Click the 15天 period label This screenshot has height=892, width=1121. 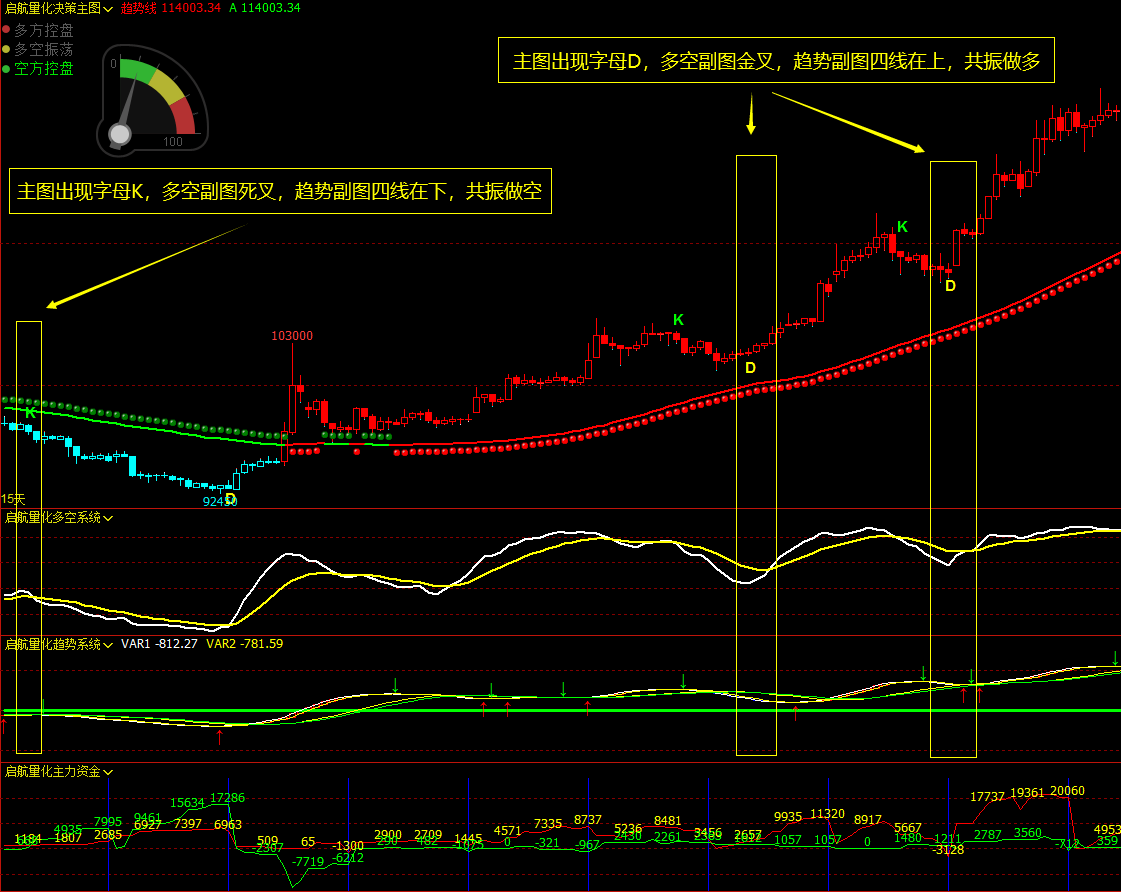pyautogui.click(x=13, y=499)
